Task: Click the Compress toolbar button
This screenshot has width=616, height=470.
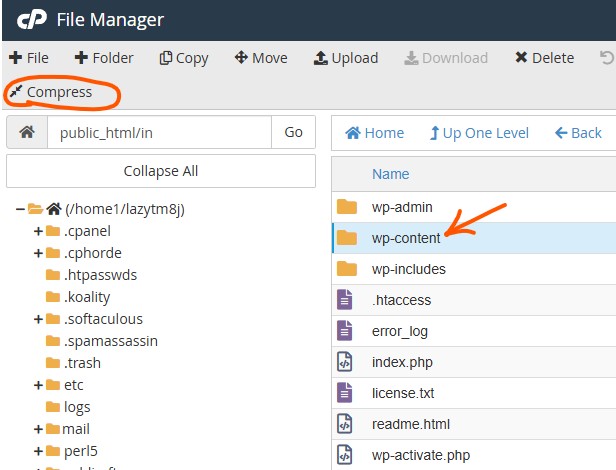Action: click(50, 93)
